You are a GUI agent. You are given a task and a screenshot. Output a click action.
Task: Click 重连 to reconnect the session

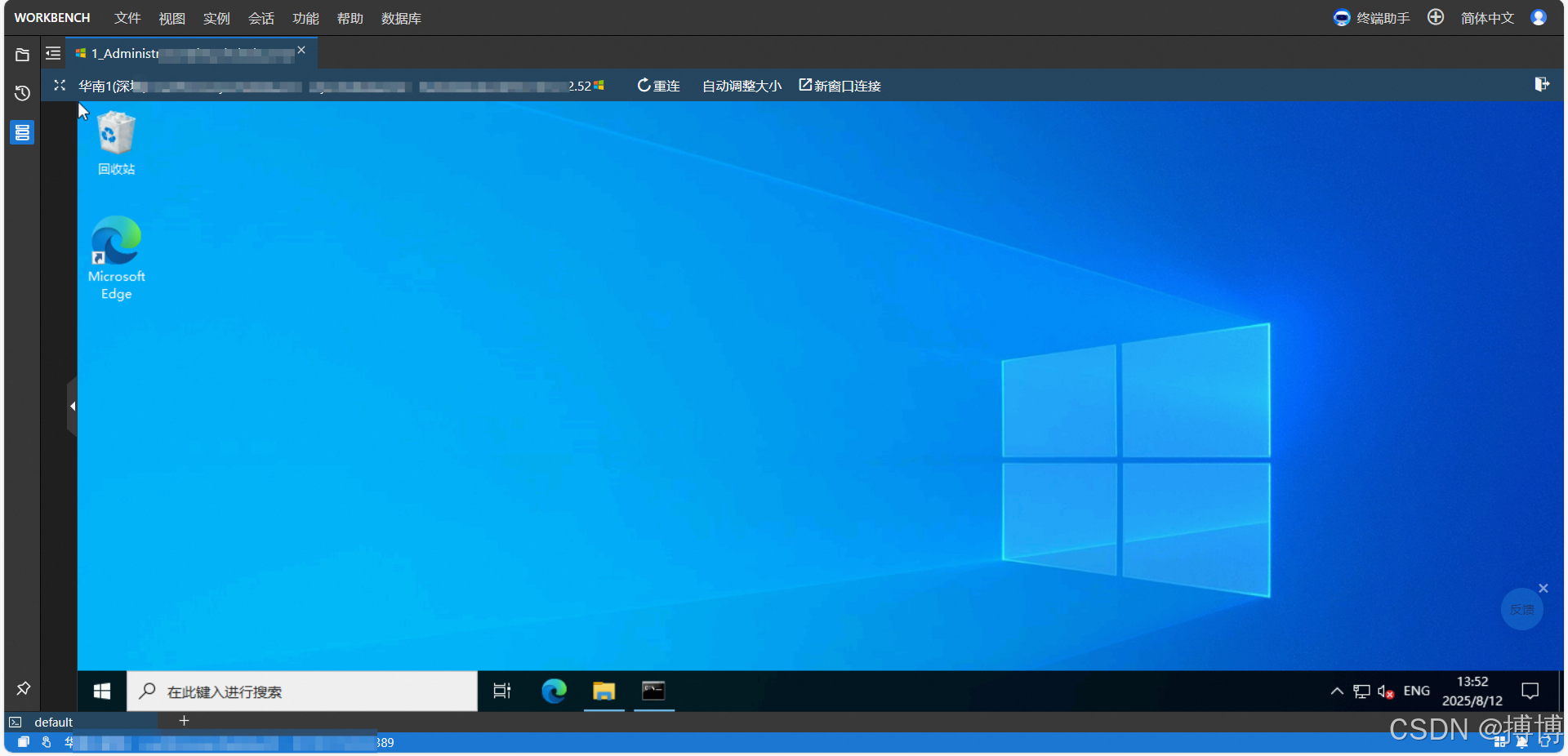657,85
